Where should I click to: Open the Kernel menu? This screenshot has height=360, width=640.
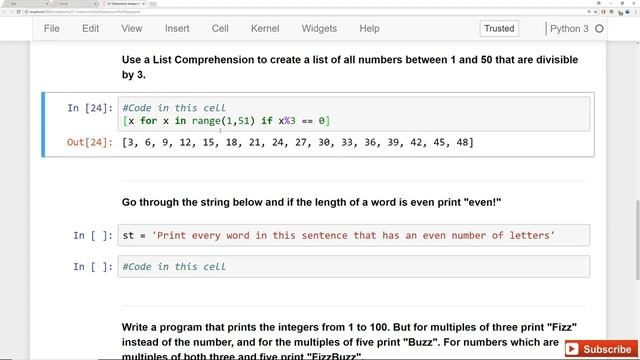265,29
